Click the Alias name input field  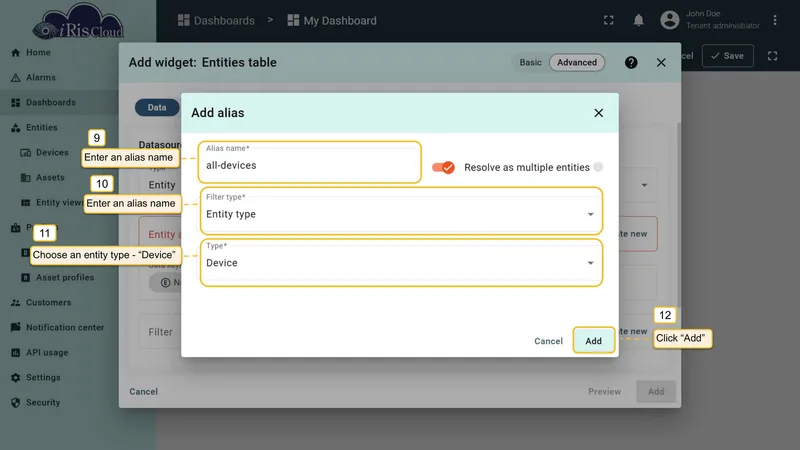click(x=310, y=162)
